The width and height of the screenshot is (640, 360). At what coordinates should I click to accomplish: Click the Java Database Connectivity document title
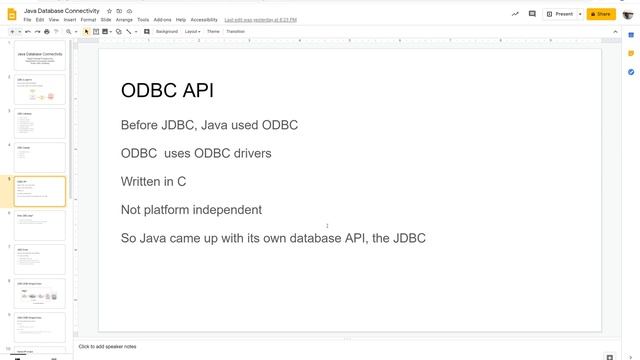[x=62, y=11]
